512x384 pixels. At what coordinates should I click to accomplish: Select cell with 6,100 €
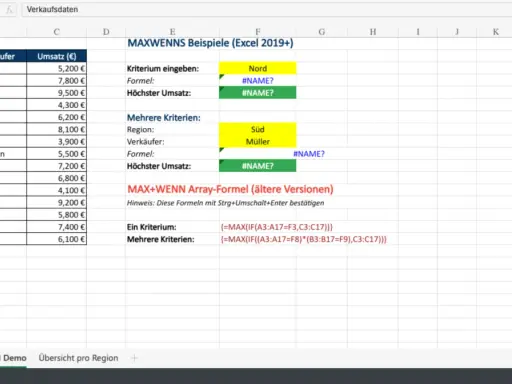coord(57,239)
